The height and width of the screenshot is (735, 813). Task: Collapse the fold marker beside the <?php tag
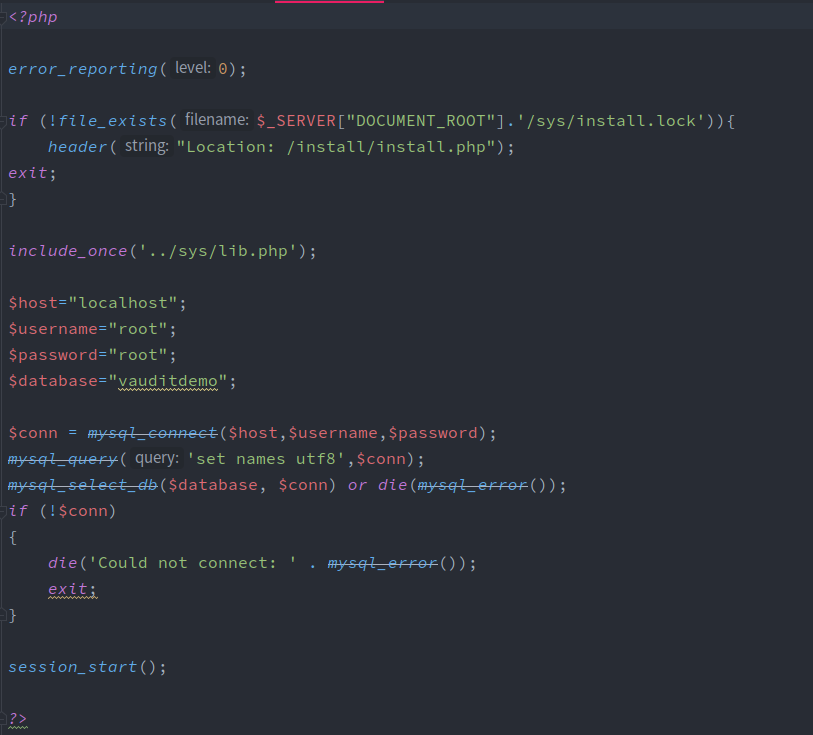pyautogui.click(x=5, y=17)
